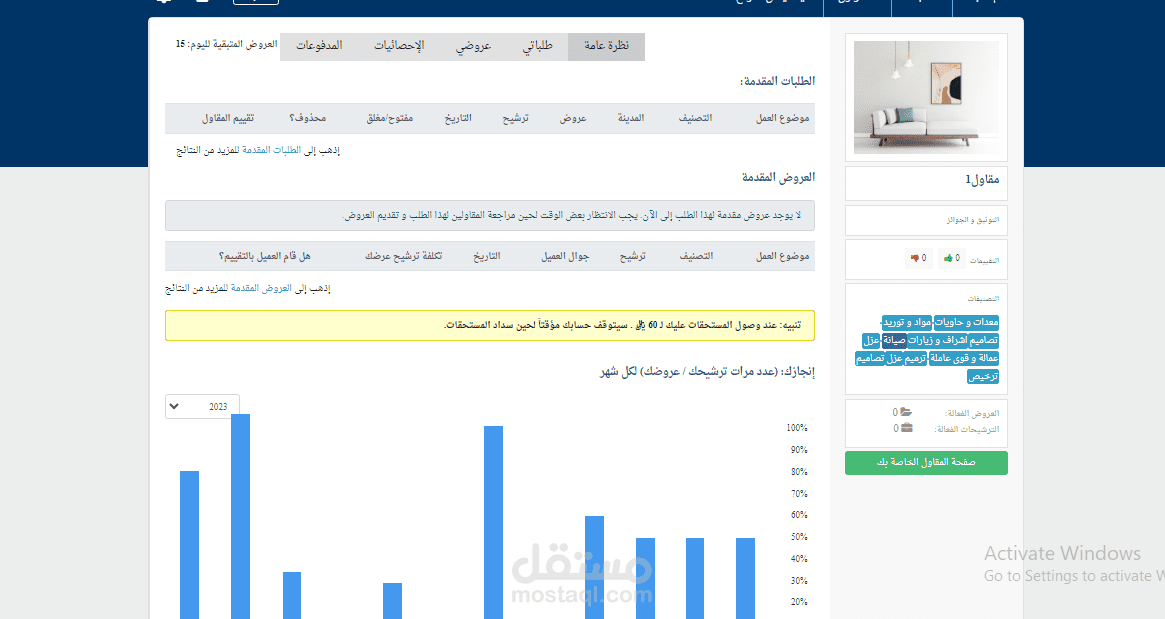This screenshot has height=619, width=1165.
Task: Click the جوال العميل column header
Action: pyautogui.click(x=565, y=256)
